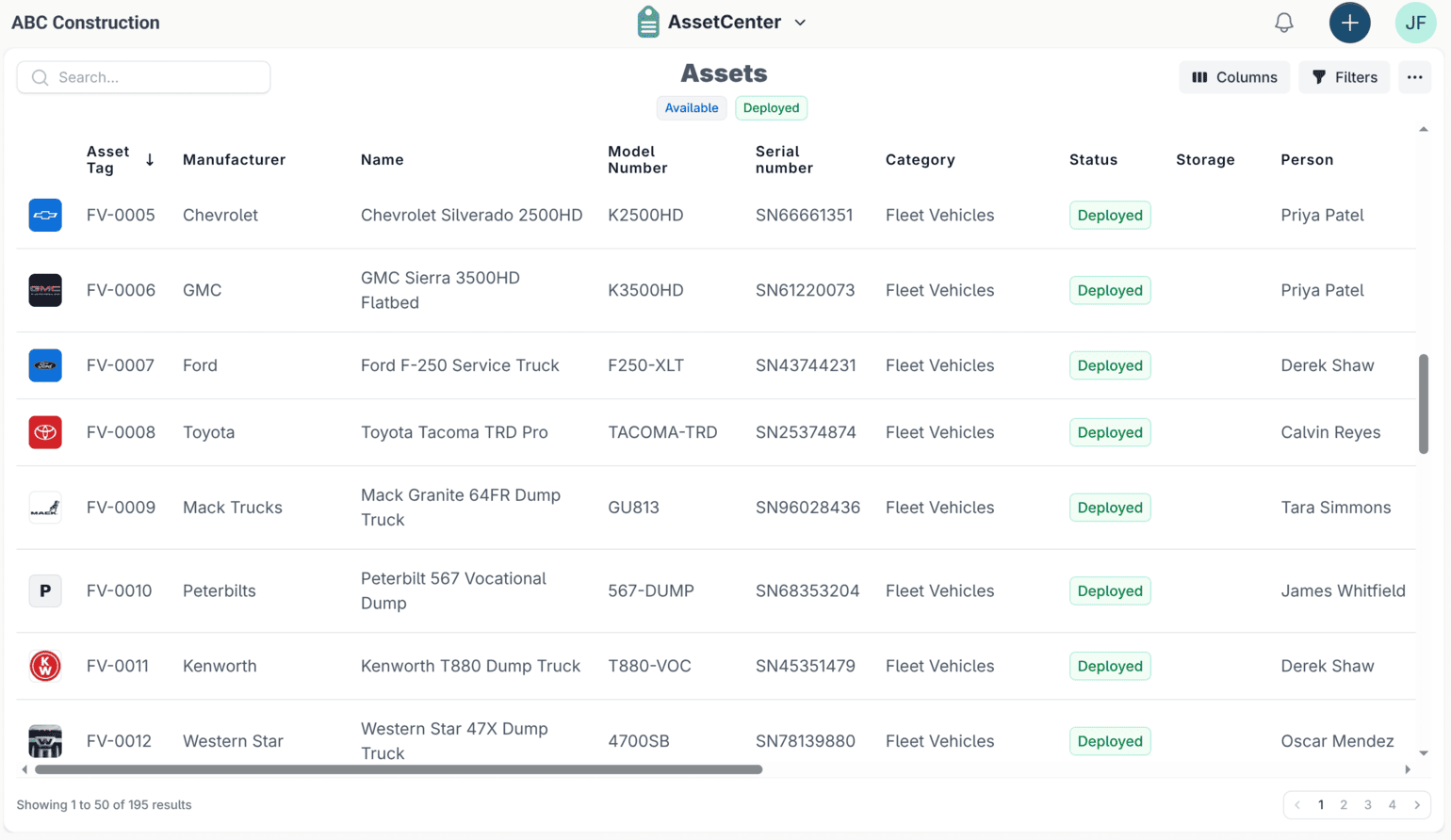Focus the Search input field
This screenshot has height=840, width=1451.
tap(143, 77)
